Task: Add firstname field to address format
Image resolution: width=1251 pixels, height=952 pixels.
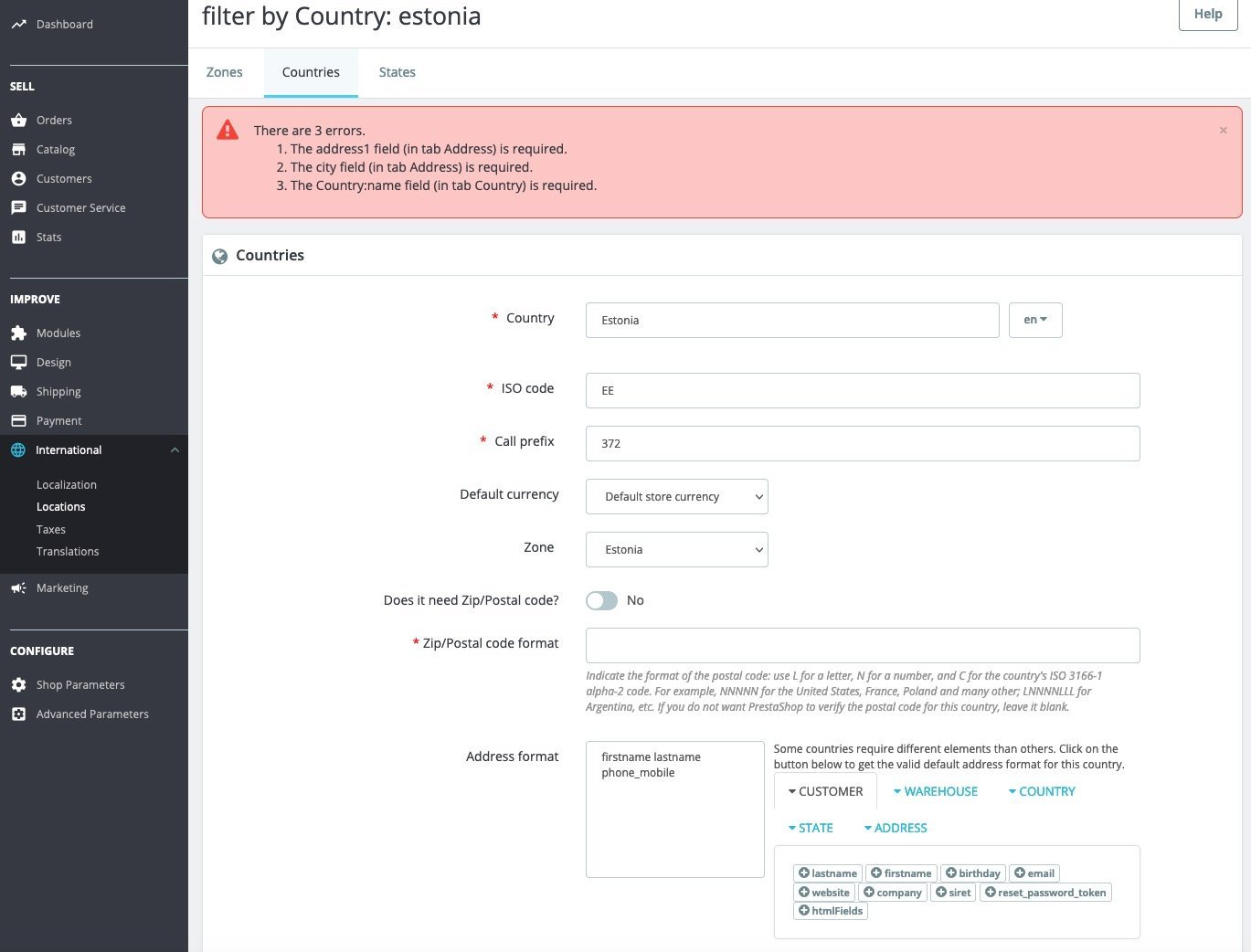Action: [902, 873]
